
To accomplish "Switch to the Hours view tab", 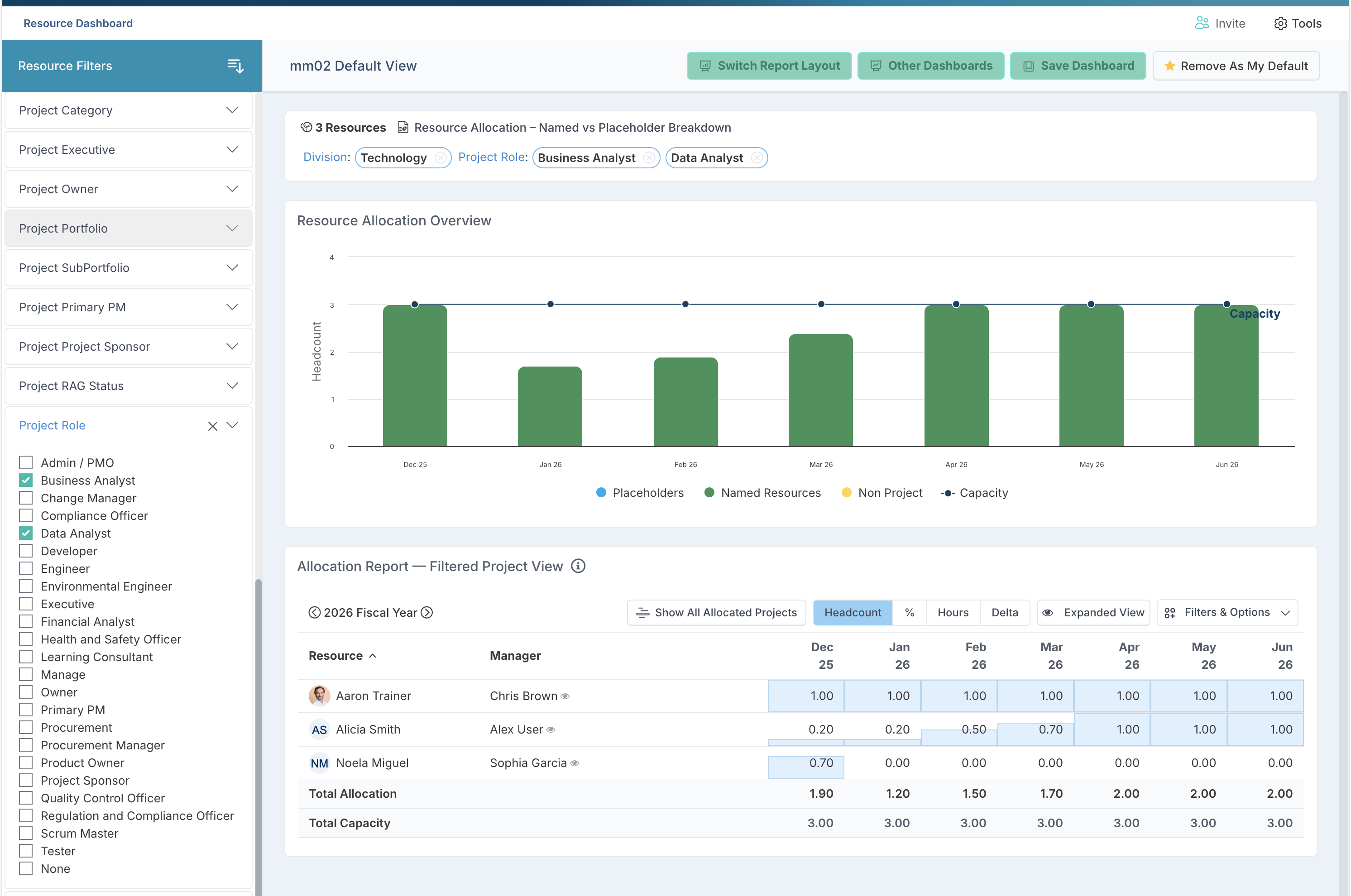I will coord(953,613).
